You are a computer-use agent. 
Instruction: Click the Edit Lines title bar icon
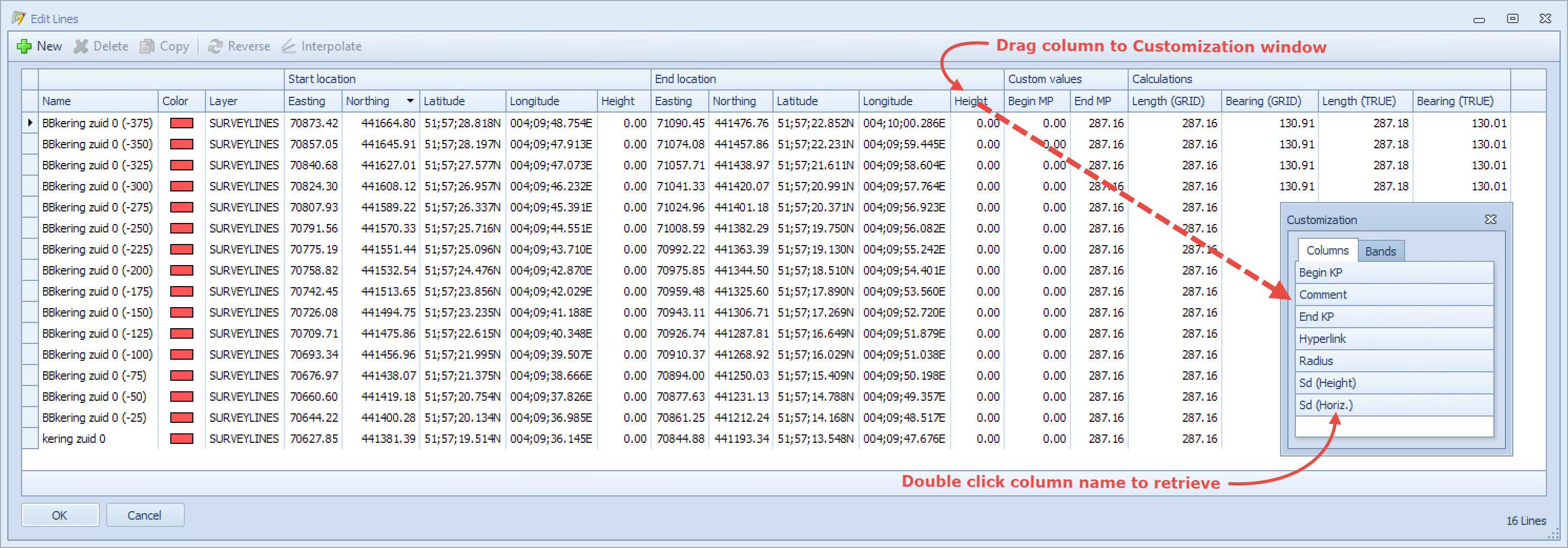pyautogui.click(x=18, y=18)
